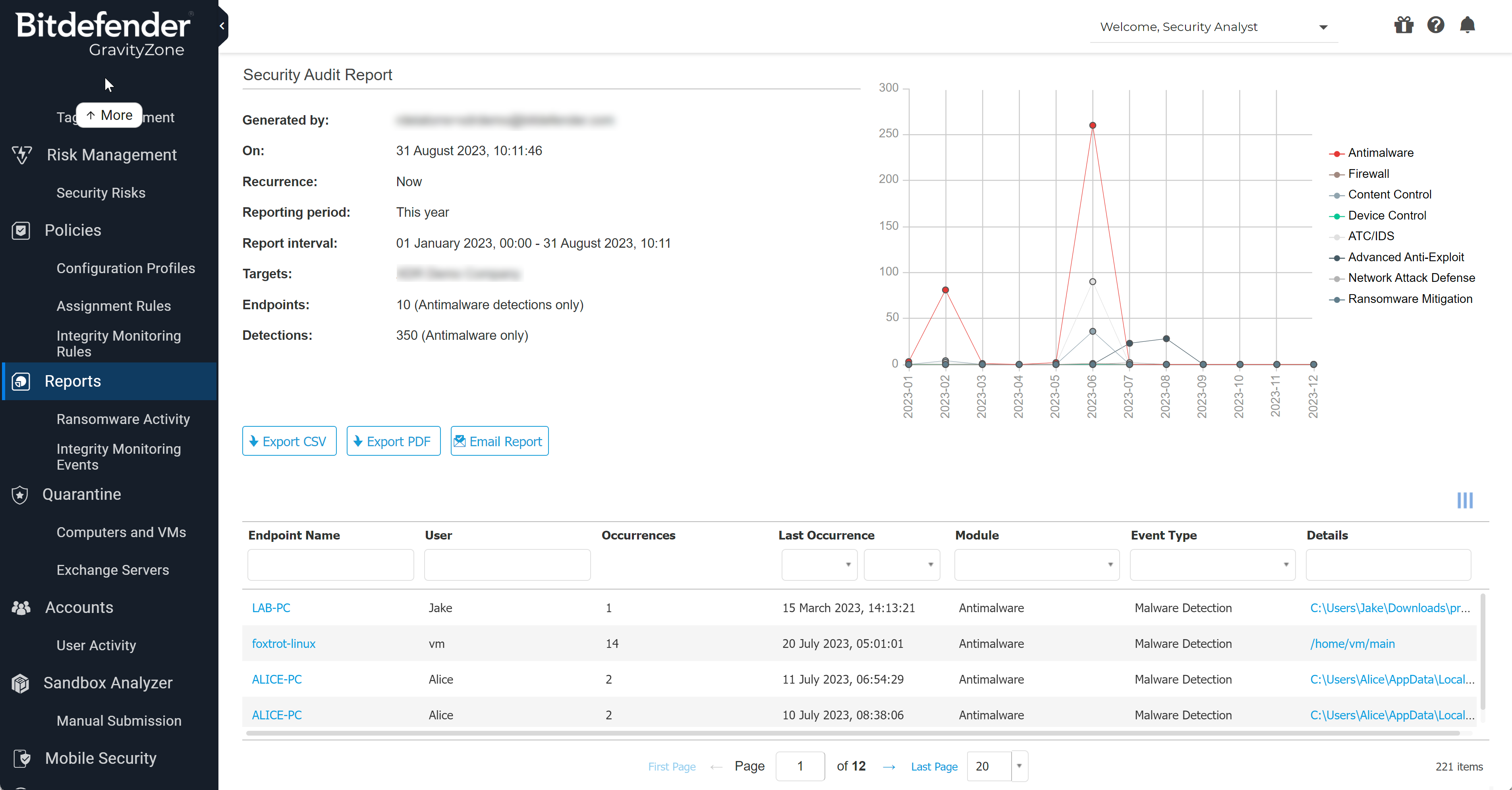The height and width of the screenshot is (790, 1512).
Task: Toggle the Ransomware Mitigation legend entry
Action: (1400, 299)
